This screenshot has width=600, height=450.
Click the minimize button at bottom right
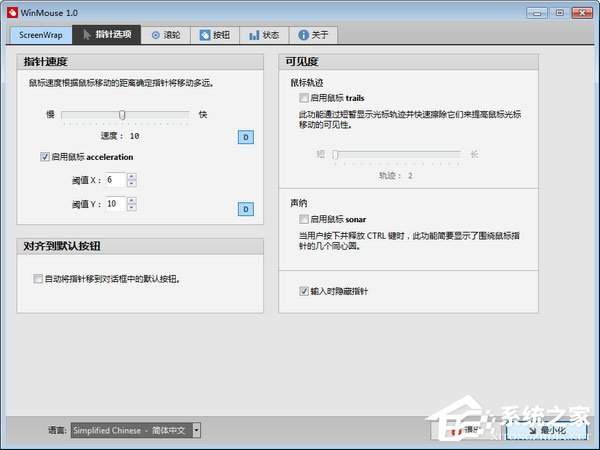(x=545, y=430)
